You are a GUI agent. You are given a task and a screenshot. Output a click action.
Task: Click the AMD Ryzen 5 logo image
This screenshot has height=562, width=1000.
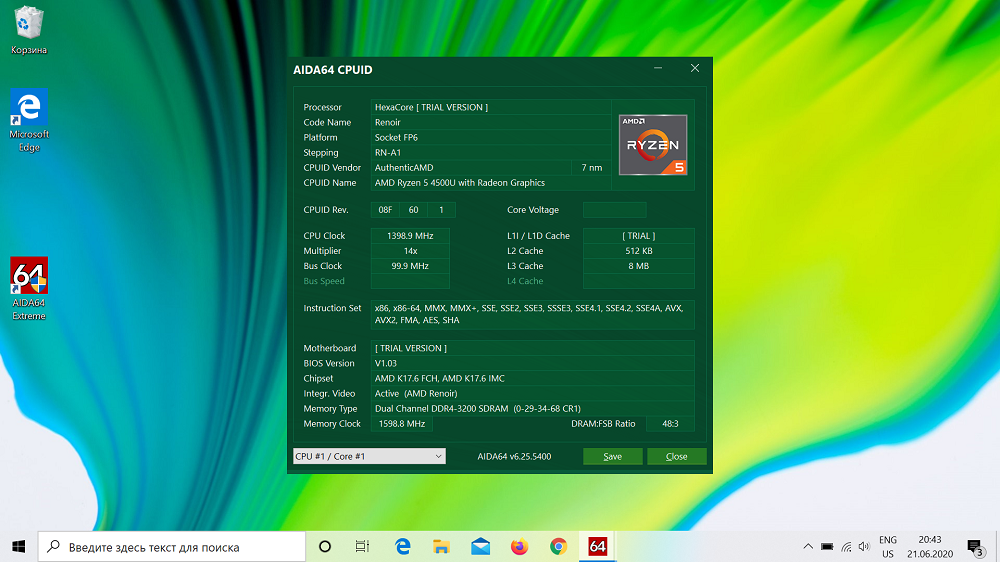(x=653, y=145)
